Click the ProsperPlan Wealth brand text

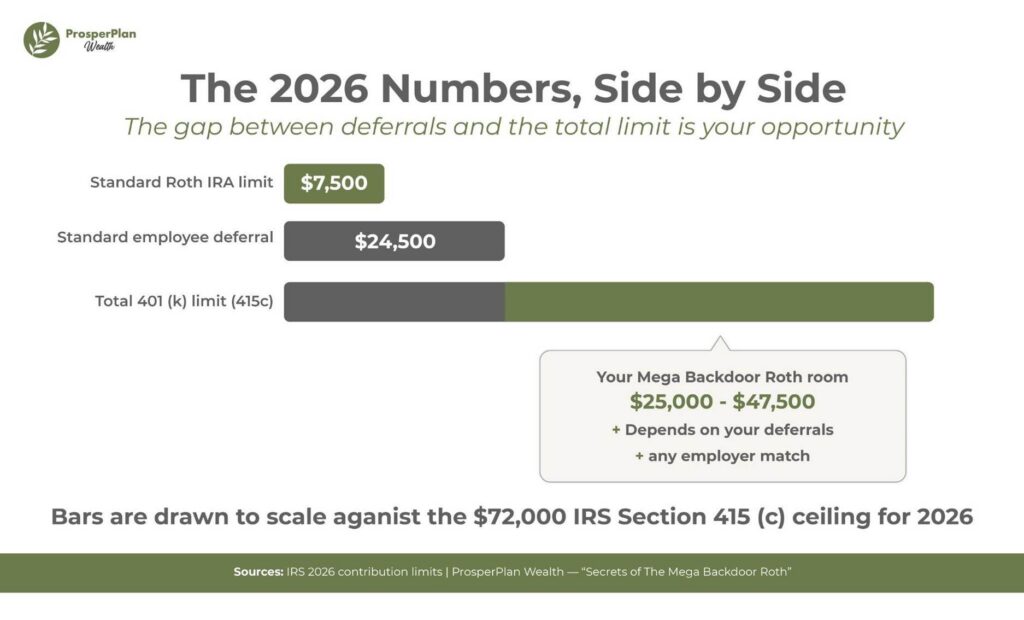point(101,39)
